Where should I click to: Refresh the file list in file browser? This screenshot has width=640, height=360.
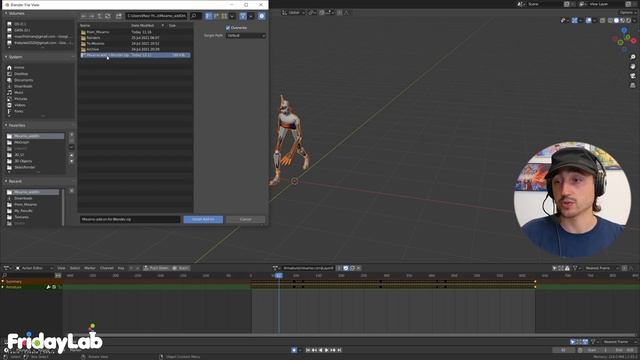pyautogui.click(x=108, y=16)
